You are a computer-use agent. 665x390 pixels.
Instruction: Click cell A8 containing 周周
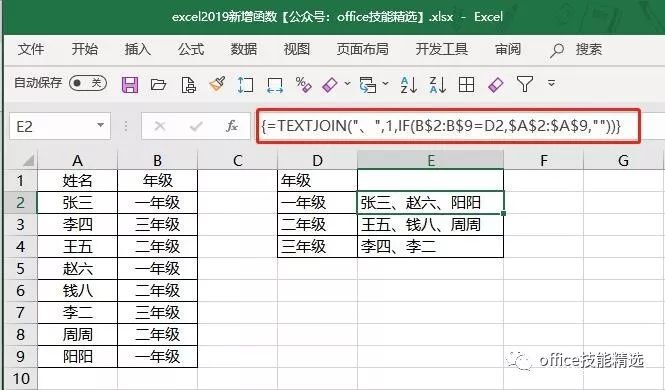[x=77, y=335]
